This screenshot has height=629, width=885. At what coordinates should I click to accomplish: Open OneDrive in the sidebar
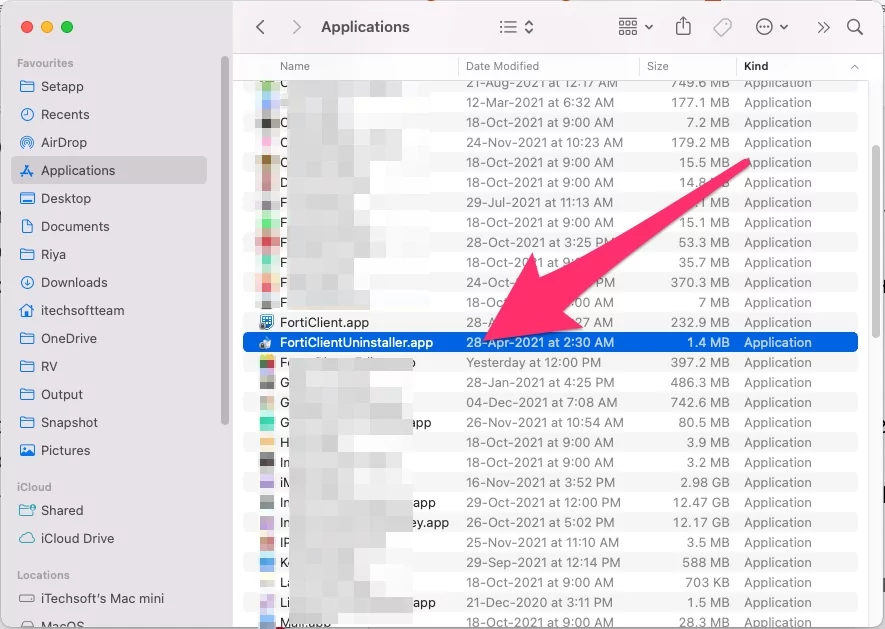(x=109, y=339)
